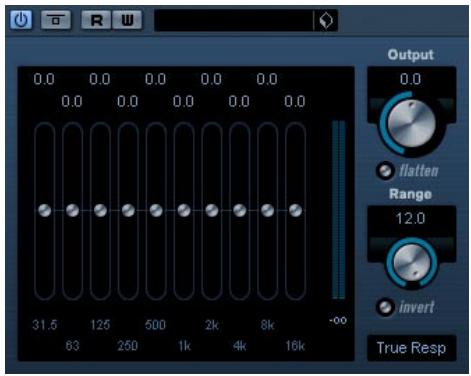Image resolution: width=471 pixels, height=376 pixels.
Task: Select the Range value 12.0 field
Action: pyautogui.click(x=411, y=218)
